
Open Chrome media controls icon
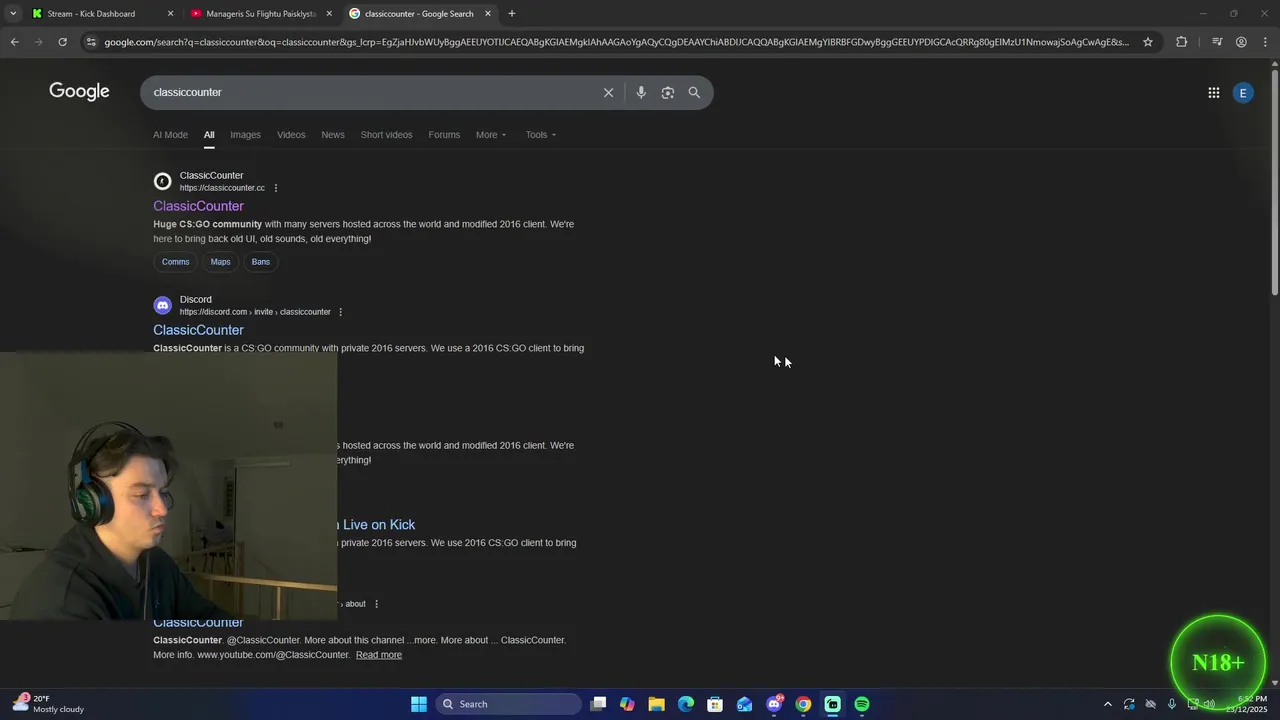(x=1217, y=42)
